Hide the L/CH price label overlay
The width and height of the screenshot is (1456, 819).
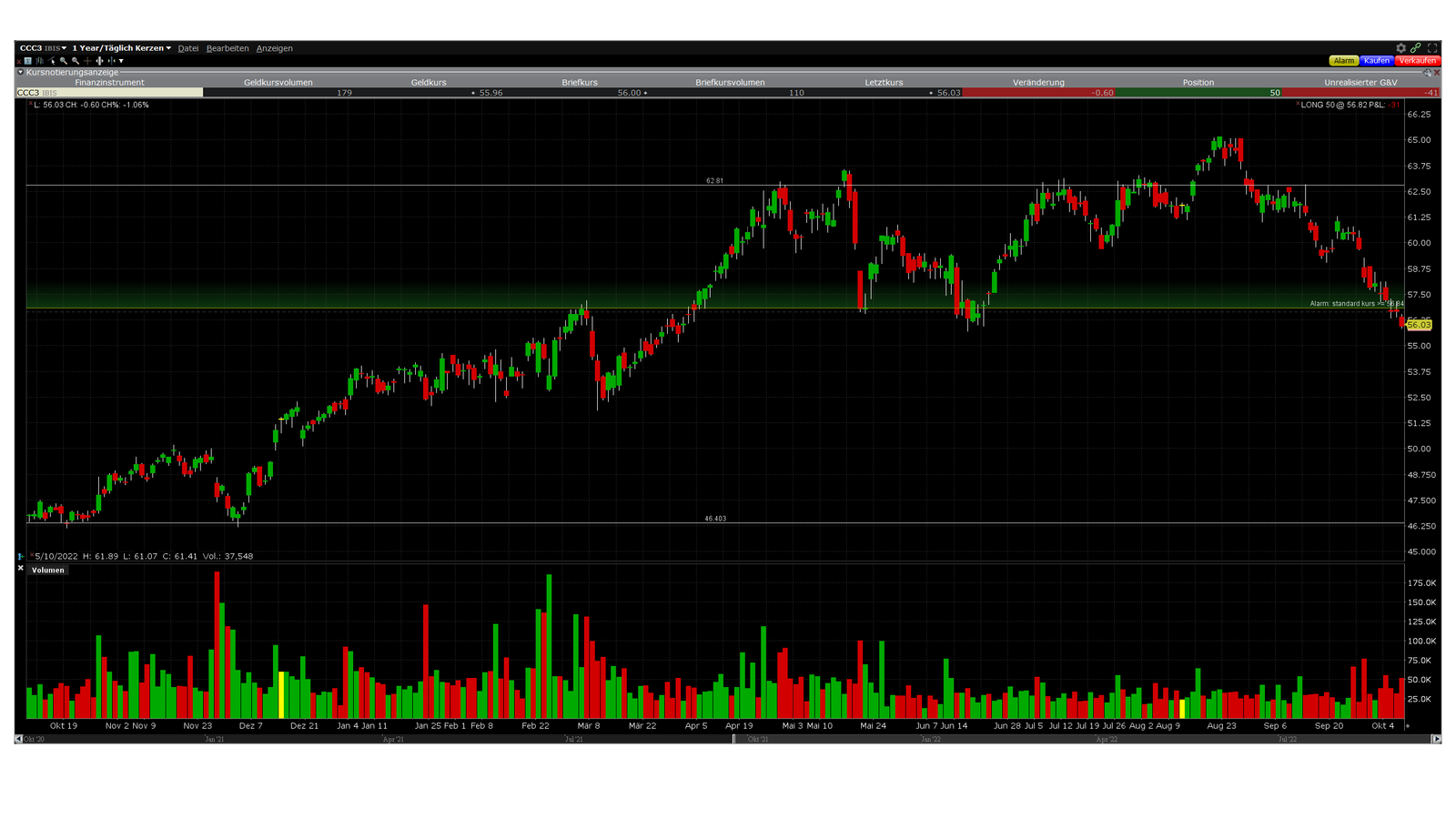tap(30, 104)
